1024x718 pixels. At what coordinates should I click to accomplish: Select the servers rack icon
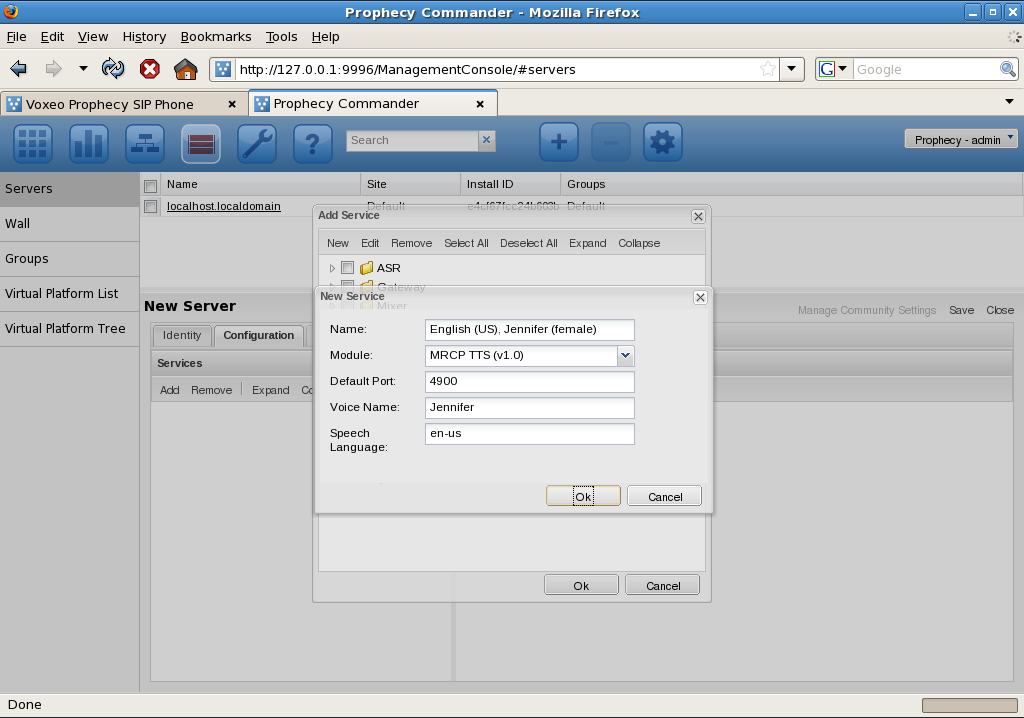click(200, 142)
